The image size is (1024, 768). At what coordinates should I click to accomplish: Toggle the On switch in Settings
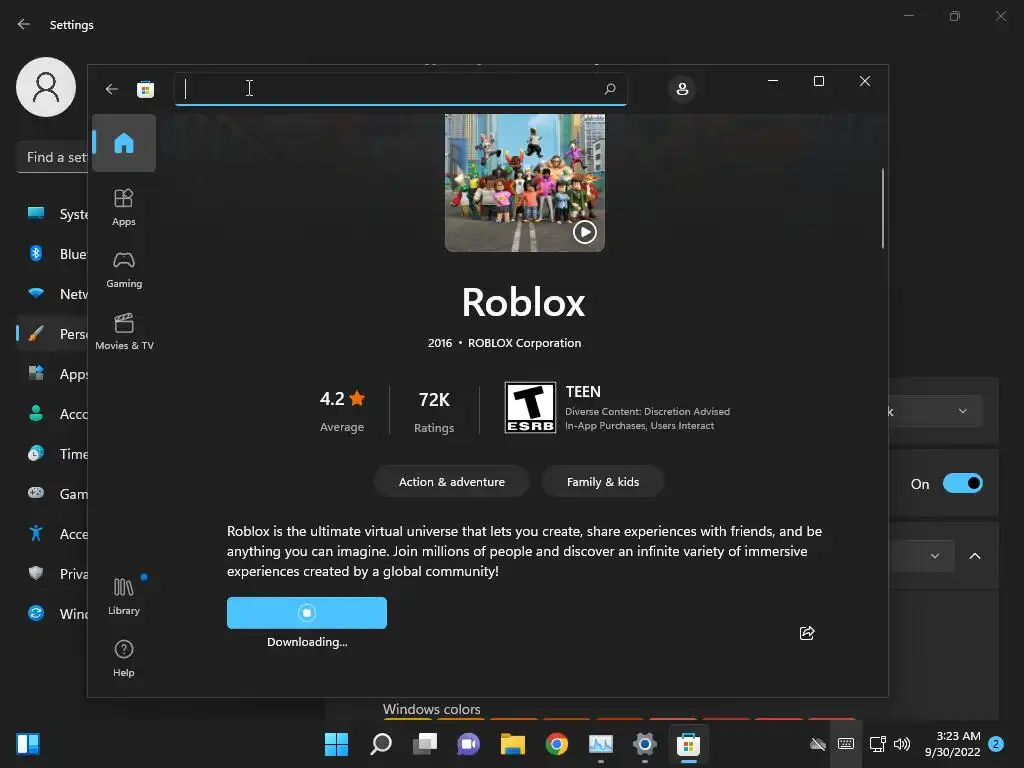point(963,483)
